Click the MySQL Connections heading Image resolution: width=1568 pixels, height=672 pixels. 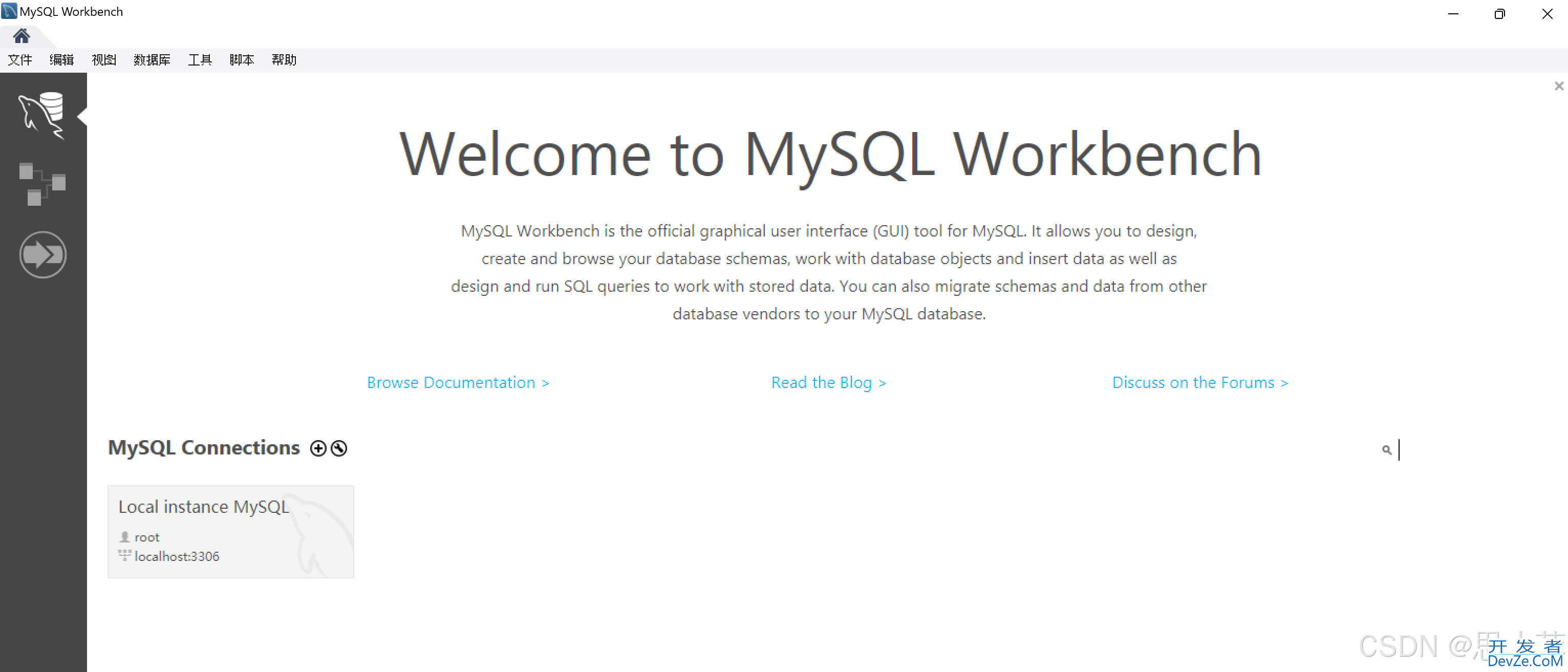tap(204, 448)
